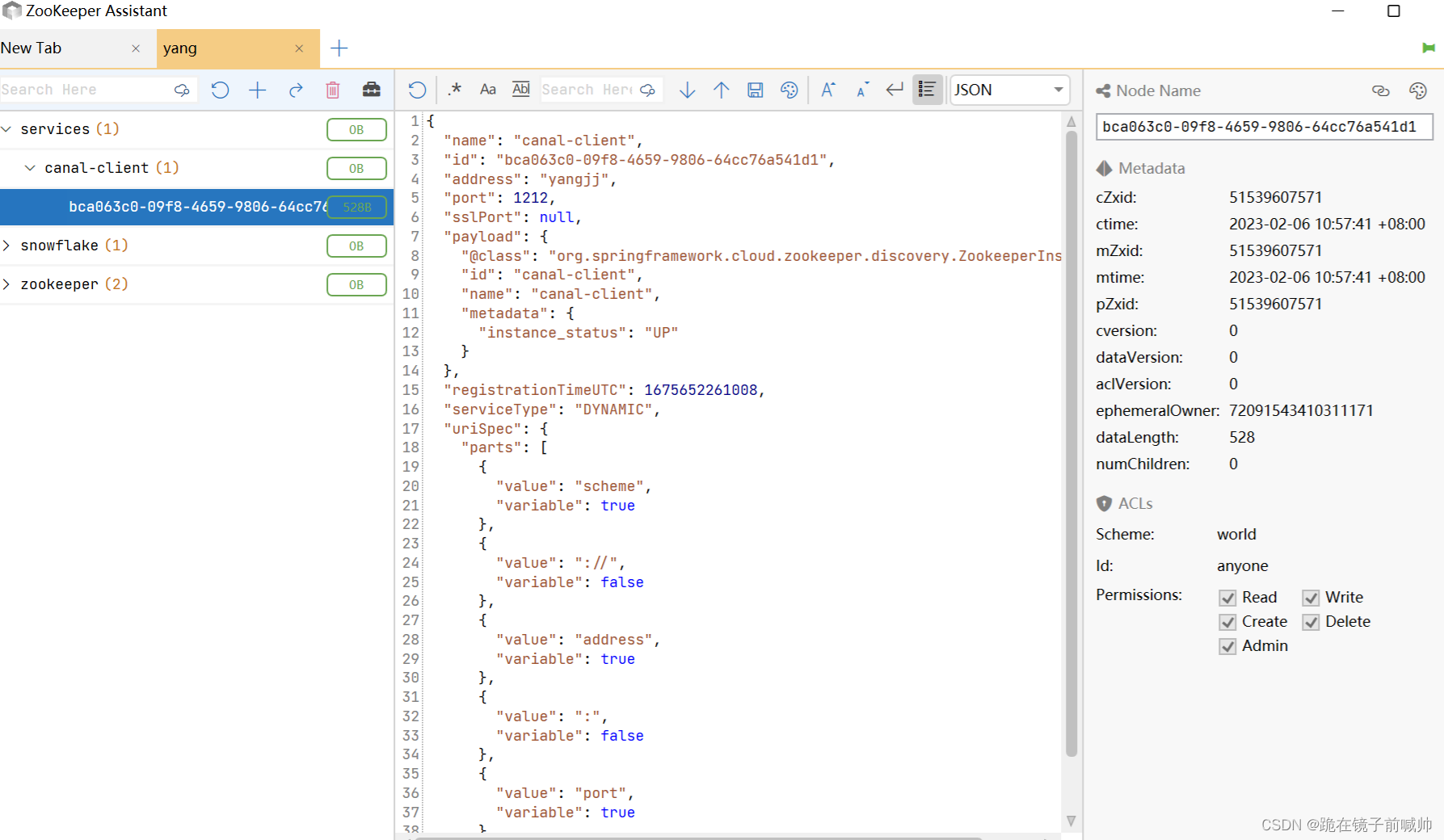Expand the snowflake tree node
This screenshot has width=1444, height=840.
click(x=6, y=246)
